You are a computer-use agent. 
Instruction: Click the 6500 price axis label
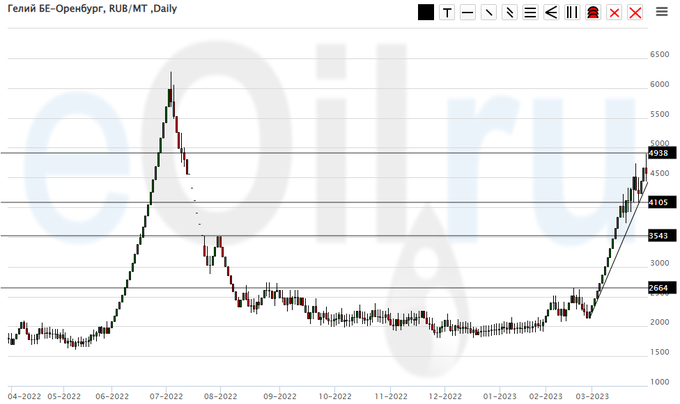[x=659, y=55]
